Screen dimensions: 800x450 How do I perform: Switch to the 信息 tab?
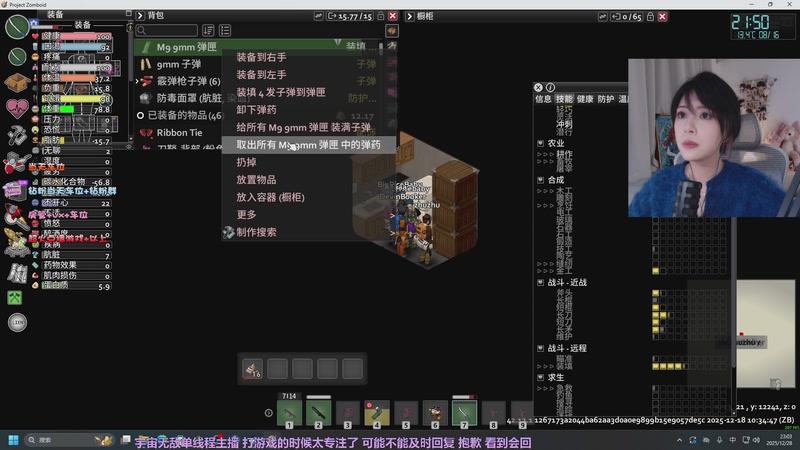[x=543, y=99]
